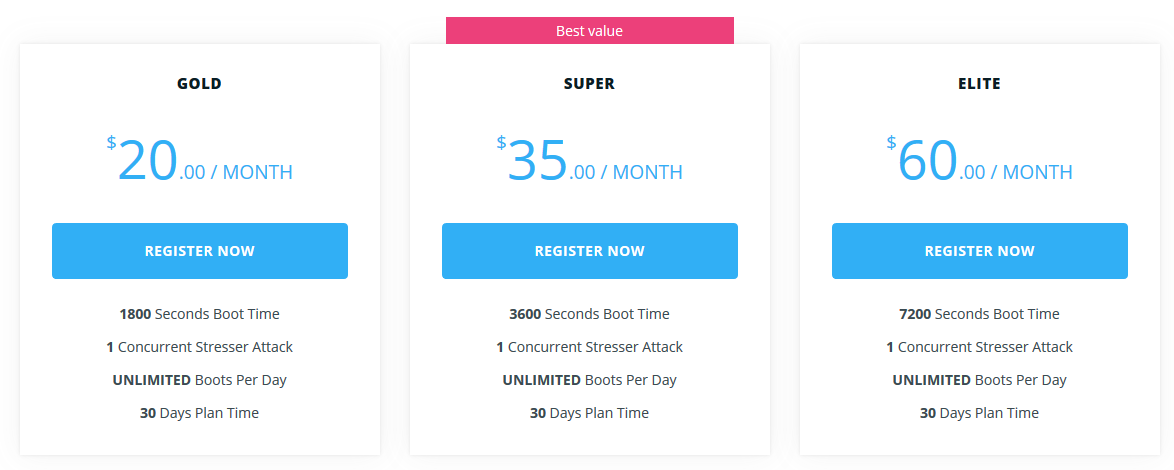The width and height of the screenshot is (1174, 470).
Task: Click Super plan's UNLIMITED Boots Per Day line
Action: click(590, 380)
